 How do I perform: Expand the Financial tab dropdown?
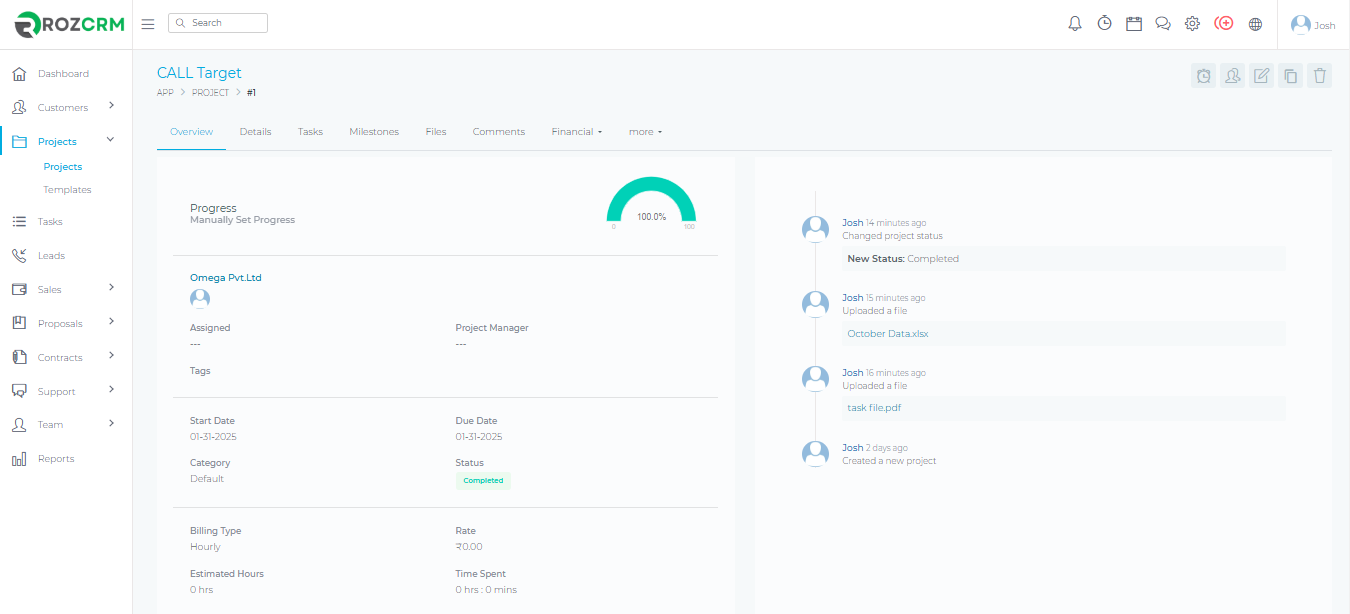[576, 132]
